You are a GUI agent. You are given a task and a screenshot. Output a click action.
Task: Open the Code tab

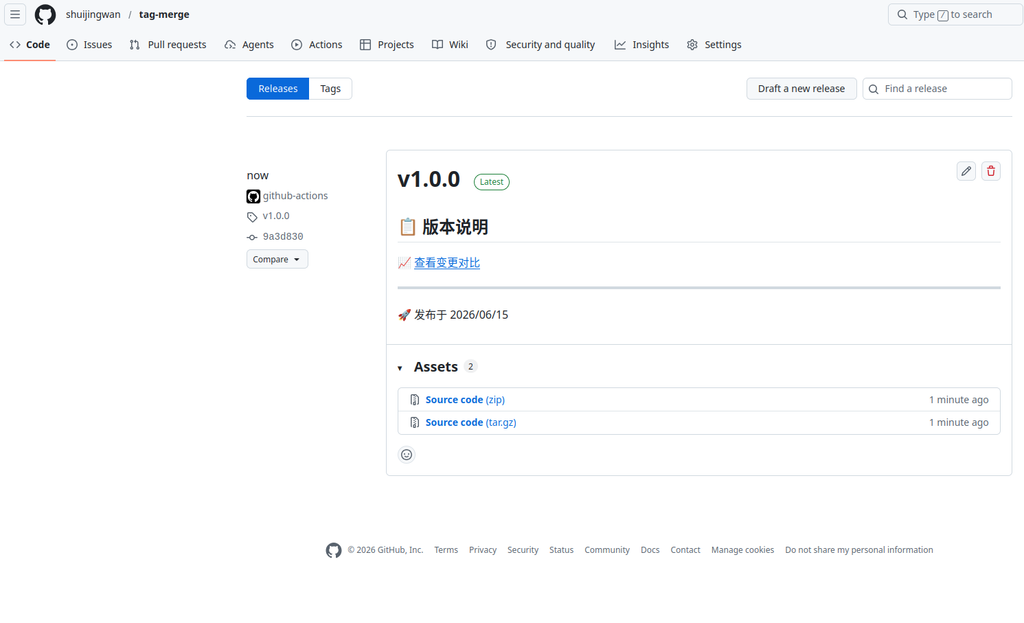[30, 44]
